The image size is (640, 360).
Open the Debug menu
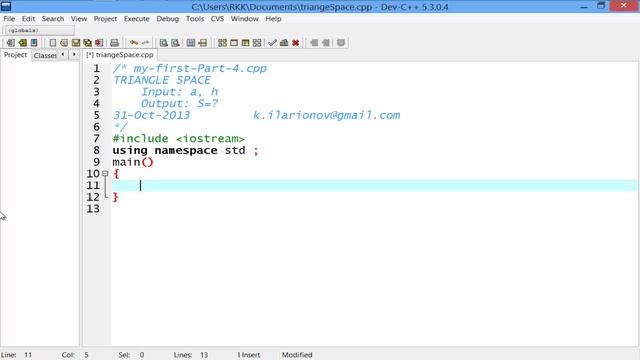(168, 19)
